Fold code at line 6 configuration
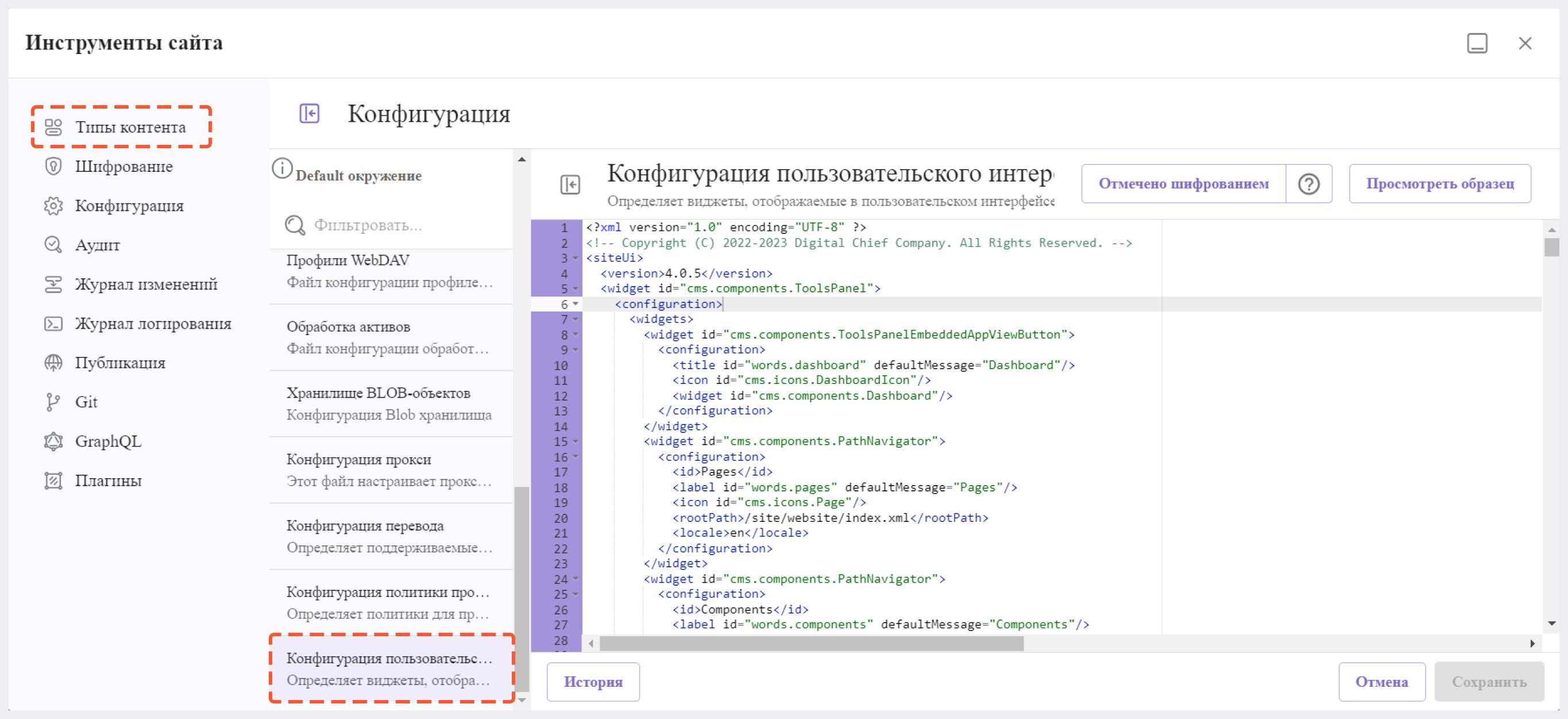The width and height of the screenshot is (1568, 719). pyautogui.click(x=575, y=304)
